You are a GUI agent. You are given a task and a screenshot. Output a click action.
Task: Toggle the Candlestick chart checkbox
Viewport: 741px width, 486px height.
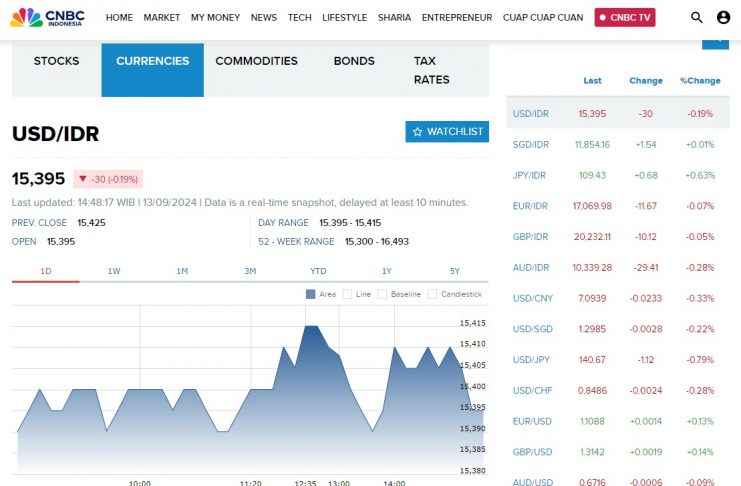pos(432,294)
